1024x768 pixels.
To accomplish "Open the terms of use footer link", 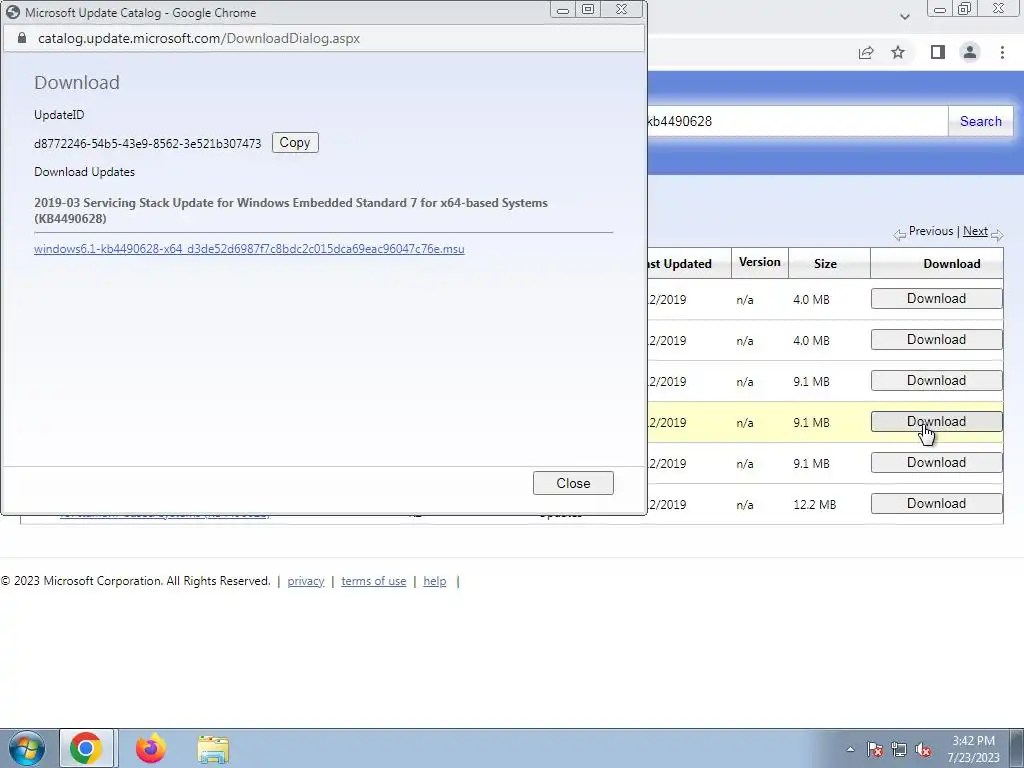I will click(x=374, y=581).
